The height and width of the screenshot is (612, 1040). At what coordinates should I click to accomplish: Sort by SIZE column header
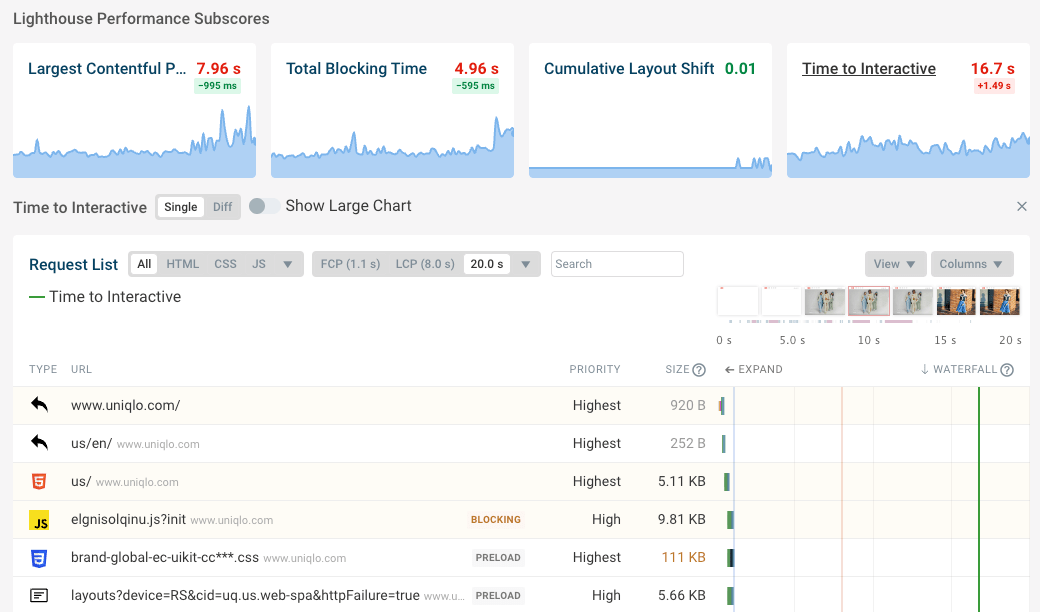[677, 369]
